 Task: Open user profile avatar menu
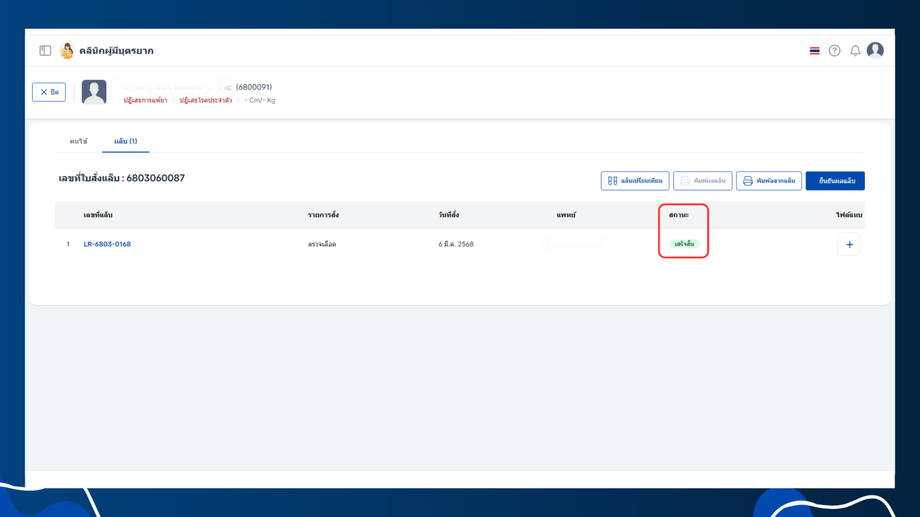click(x=875, y=50)
